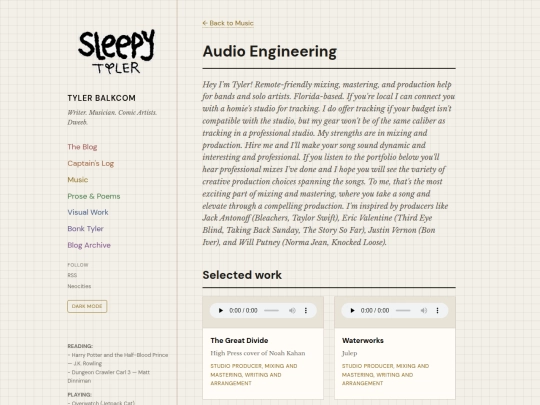The image size is (540, 405).
Task: Click the Audio Engineering heading
Action: 270,51
